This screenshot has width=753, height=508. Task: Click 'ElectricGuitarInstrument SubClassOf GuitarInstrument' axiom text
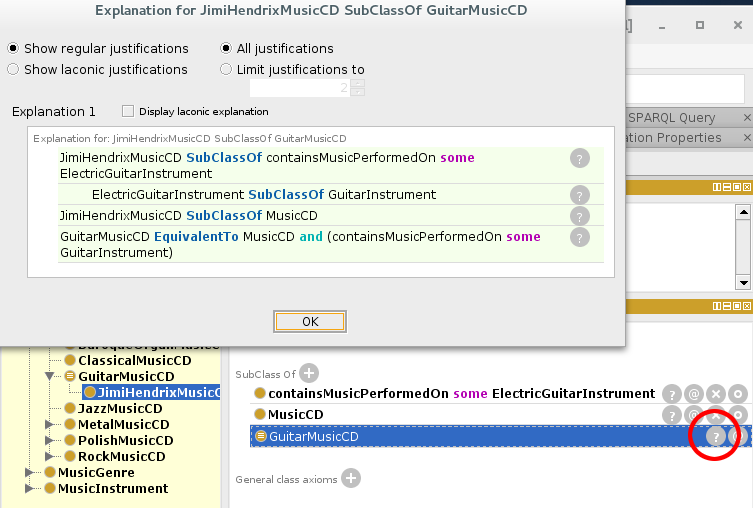tap(264, 194)
